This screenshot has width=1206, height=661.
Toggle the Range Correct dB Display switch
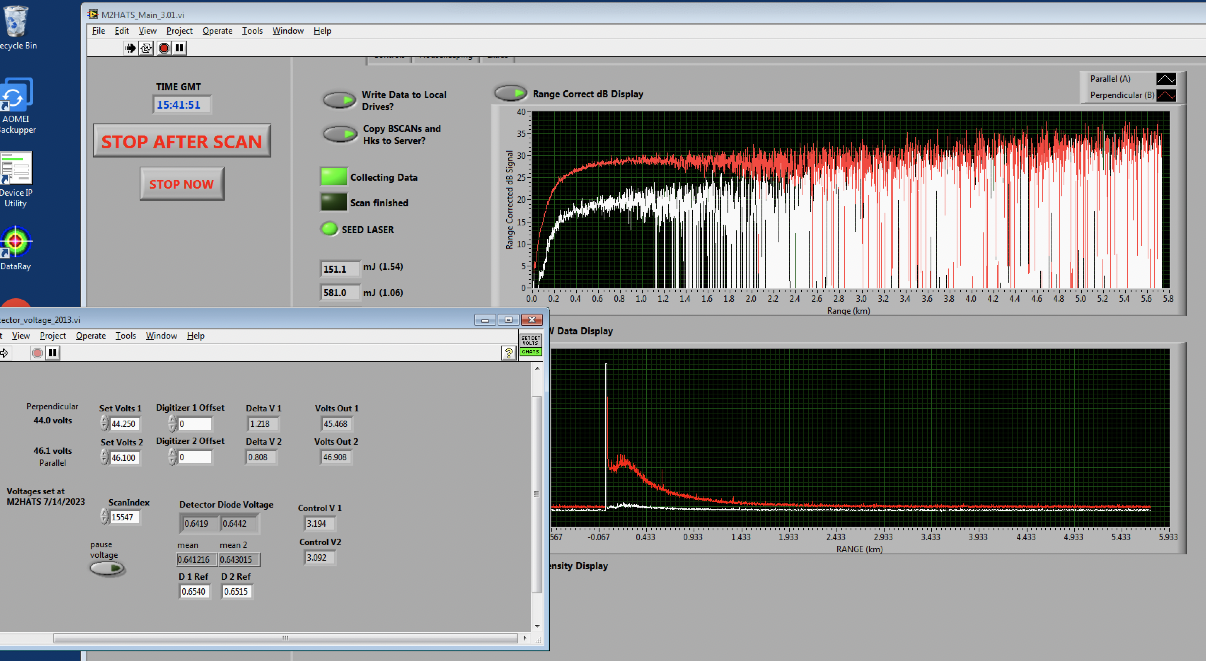[x=511, y=93]
